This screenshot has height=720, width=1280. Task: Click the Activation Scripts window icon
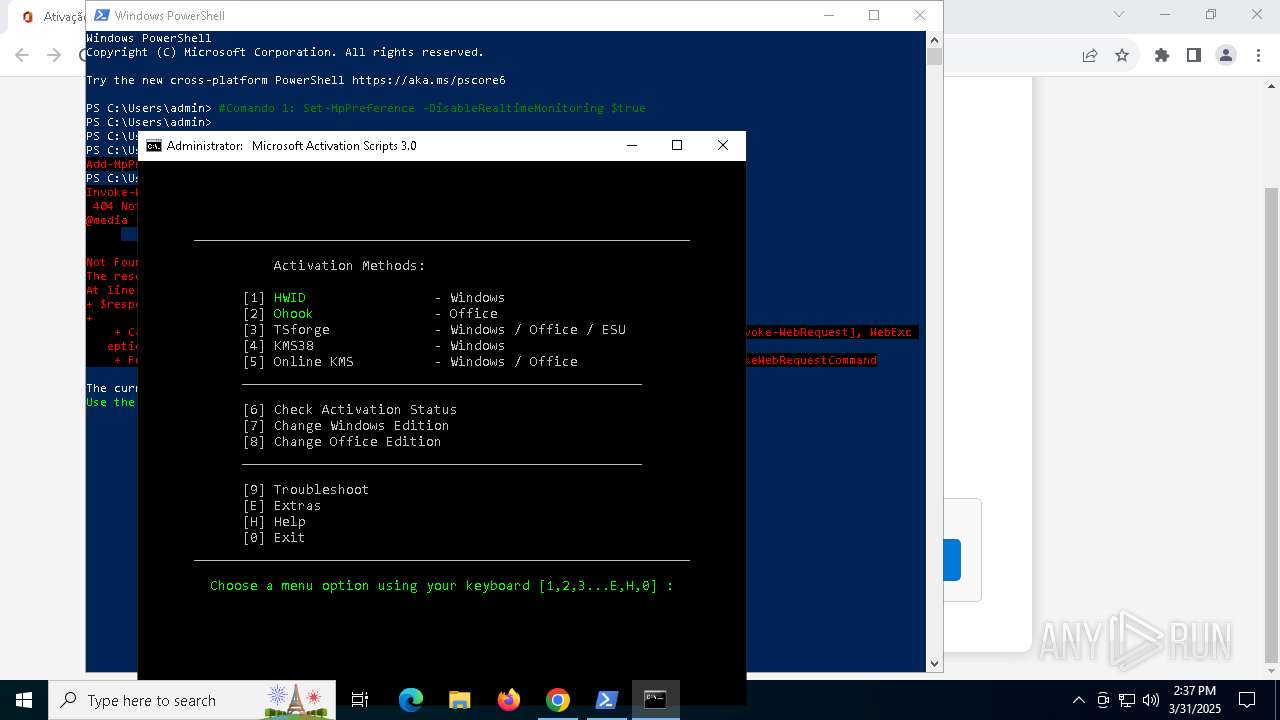[154, 145]
